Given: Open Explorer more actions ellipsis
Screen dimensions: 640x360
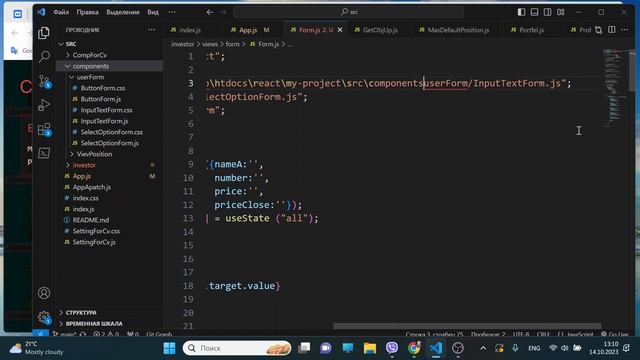Looking at the screenshot, I should pos(151,30).
